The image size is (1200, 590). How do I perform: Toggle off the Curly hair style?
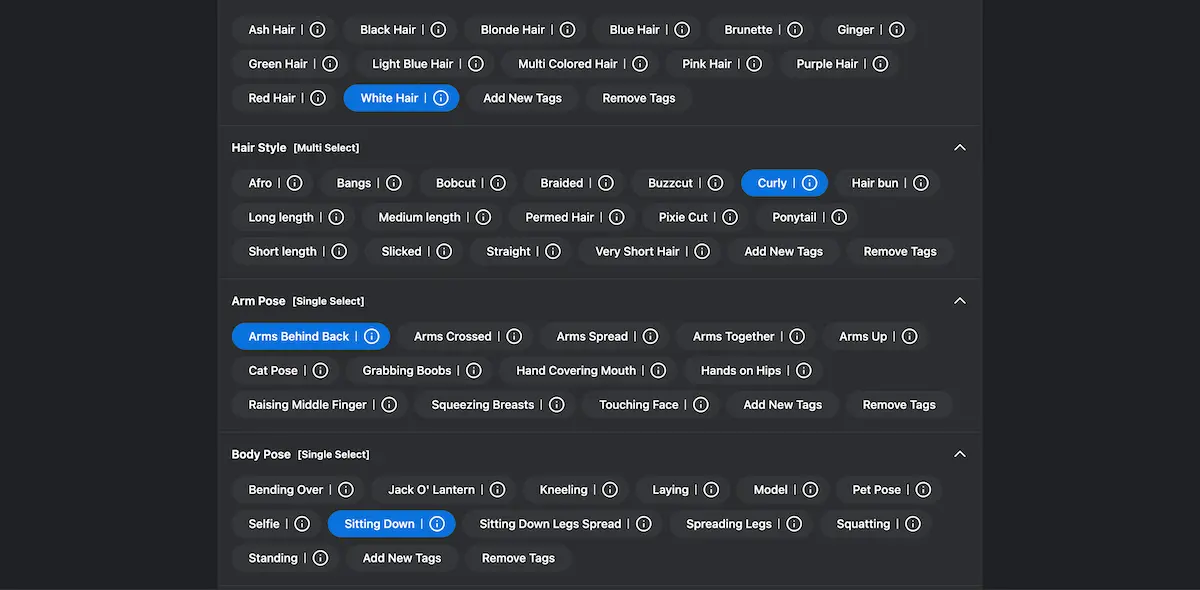(772, 183)
